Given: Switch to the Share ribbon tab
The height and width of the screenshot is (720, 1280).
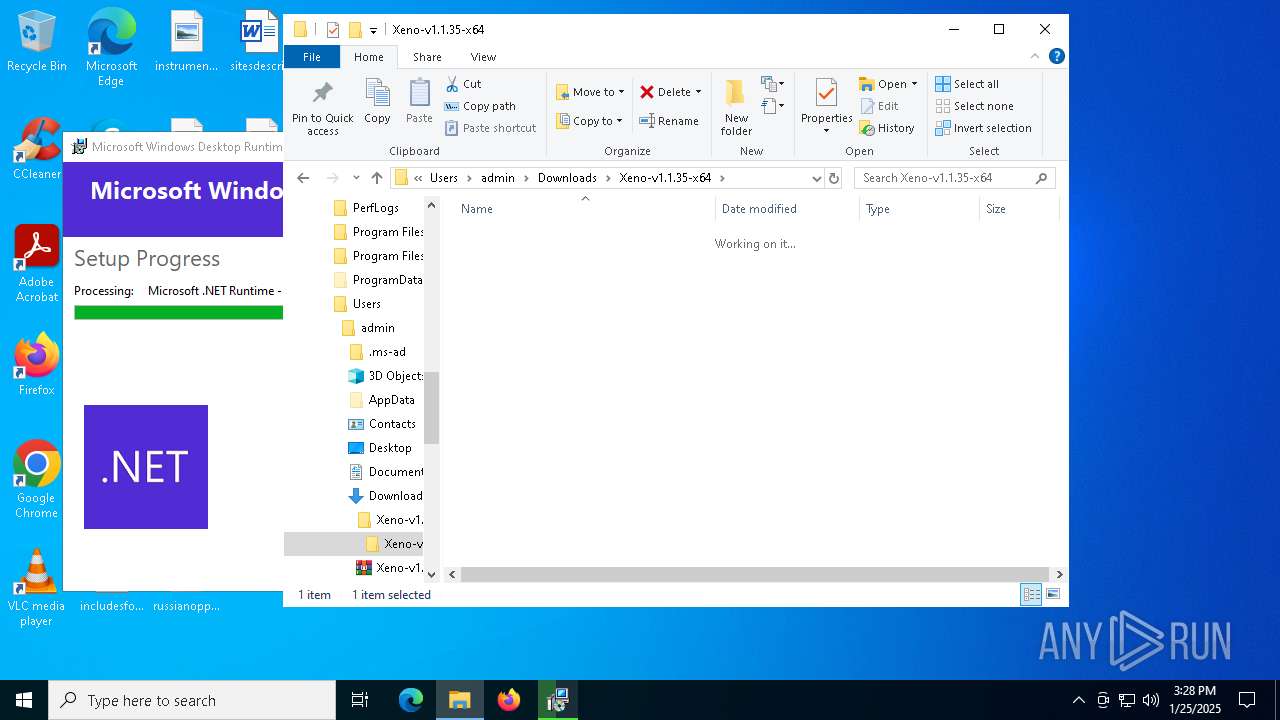Looking at the screenshot, I should click(427, 57).
